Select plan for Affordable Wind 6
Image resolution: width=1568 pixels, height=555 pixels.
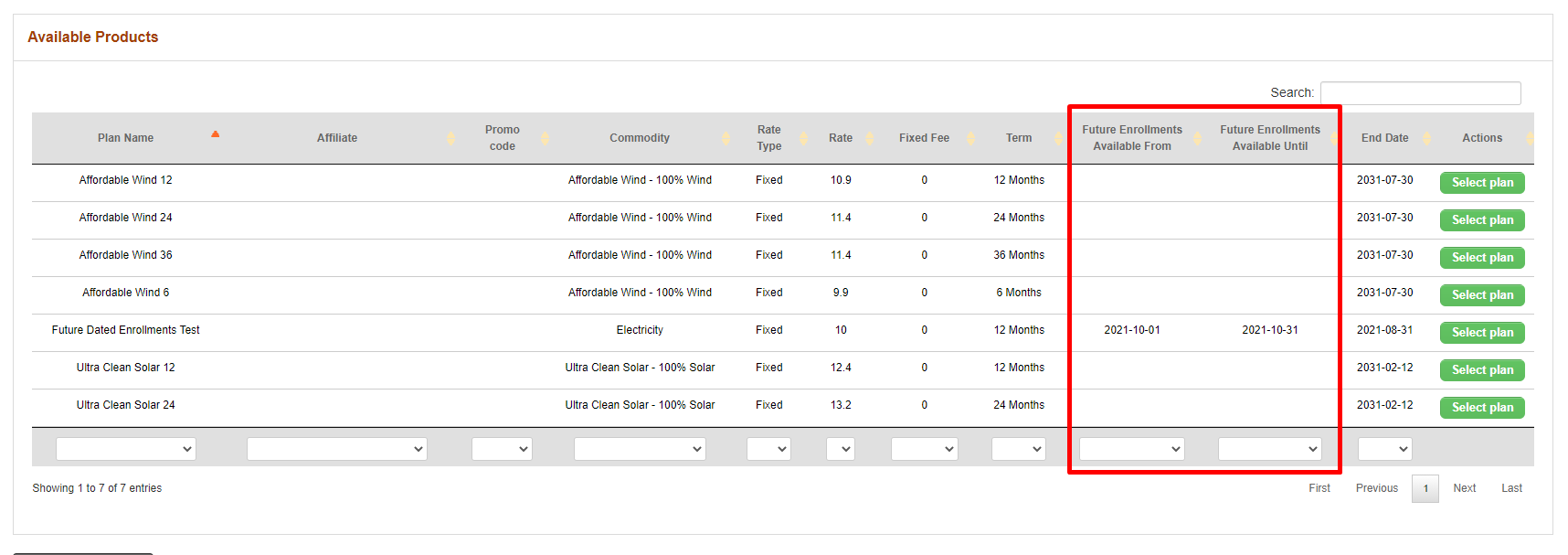pyautogui.click(x=1482, y=295)
